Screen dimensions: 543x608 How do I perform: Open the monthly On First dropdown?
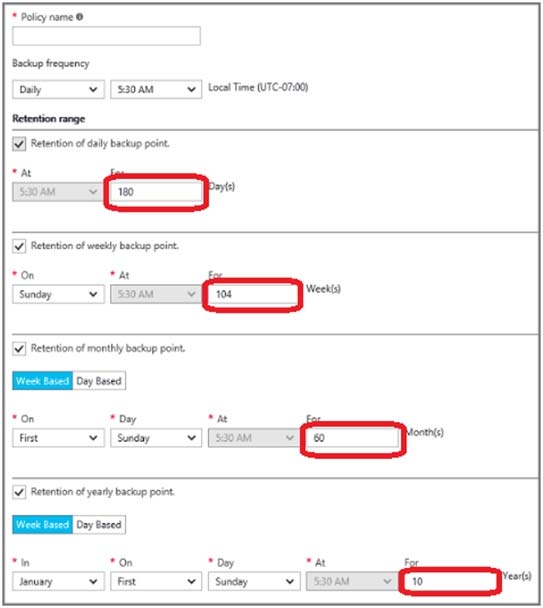point(58,438)
